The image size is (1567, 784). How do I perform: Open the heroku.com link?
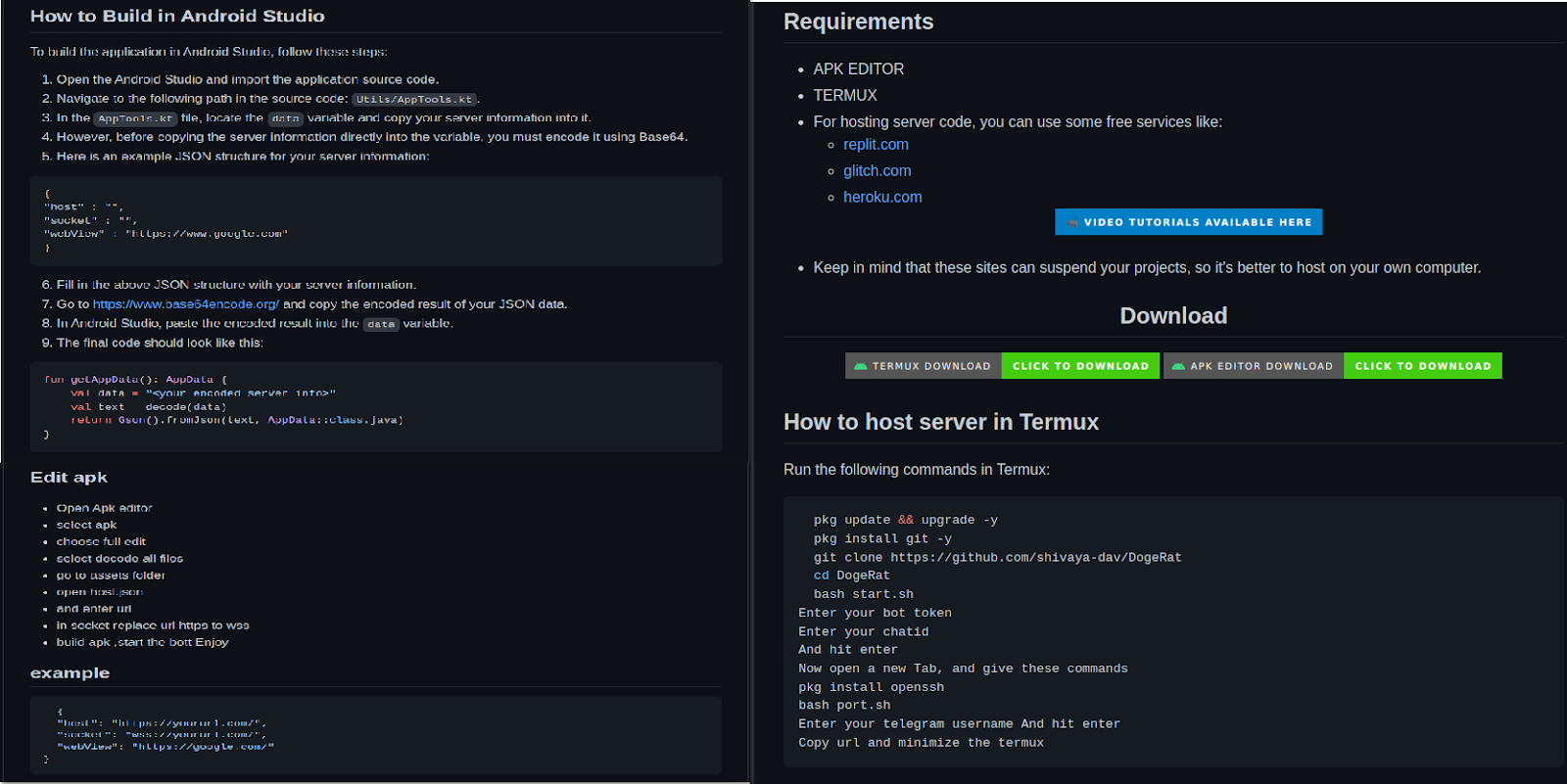(x=882, y=197)
